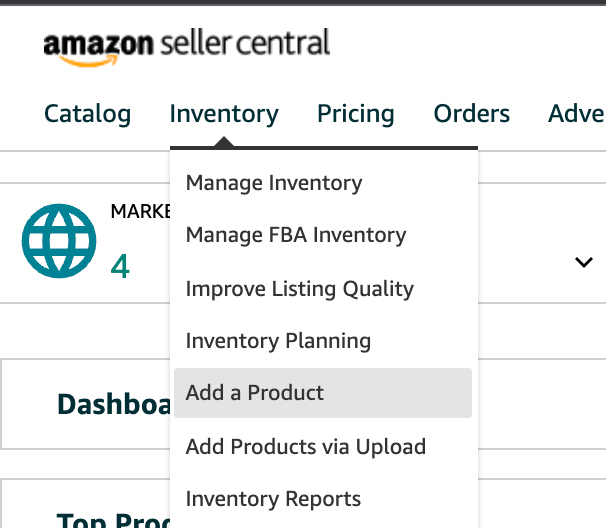Image resolution: width=606 pixels, height=528 pixels.
Task: Choose Add a Product
Action: click(x=323, y=393)
